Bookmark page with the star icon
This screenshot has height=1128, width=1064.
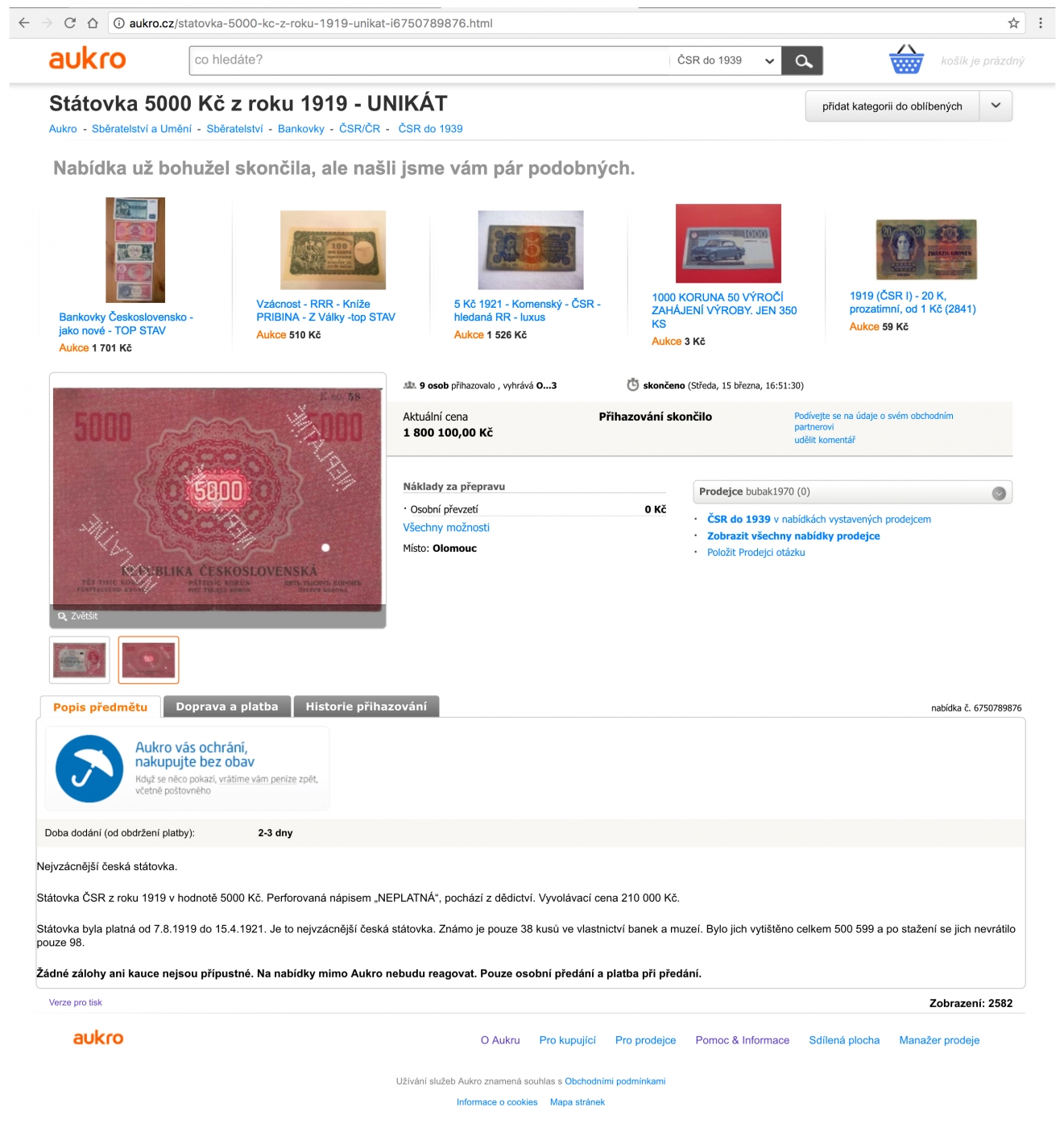click(x=1013, y=23)
